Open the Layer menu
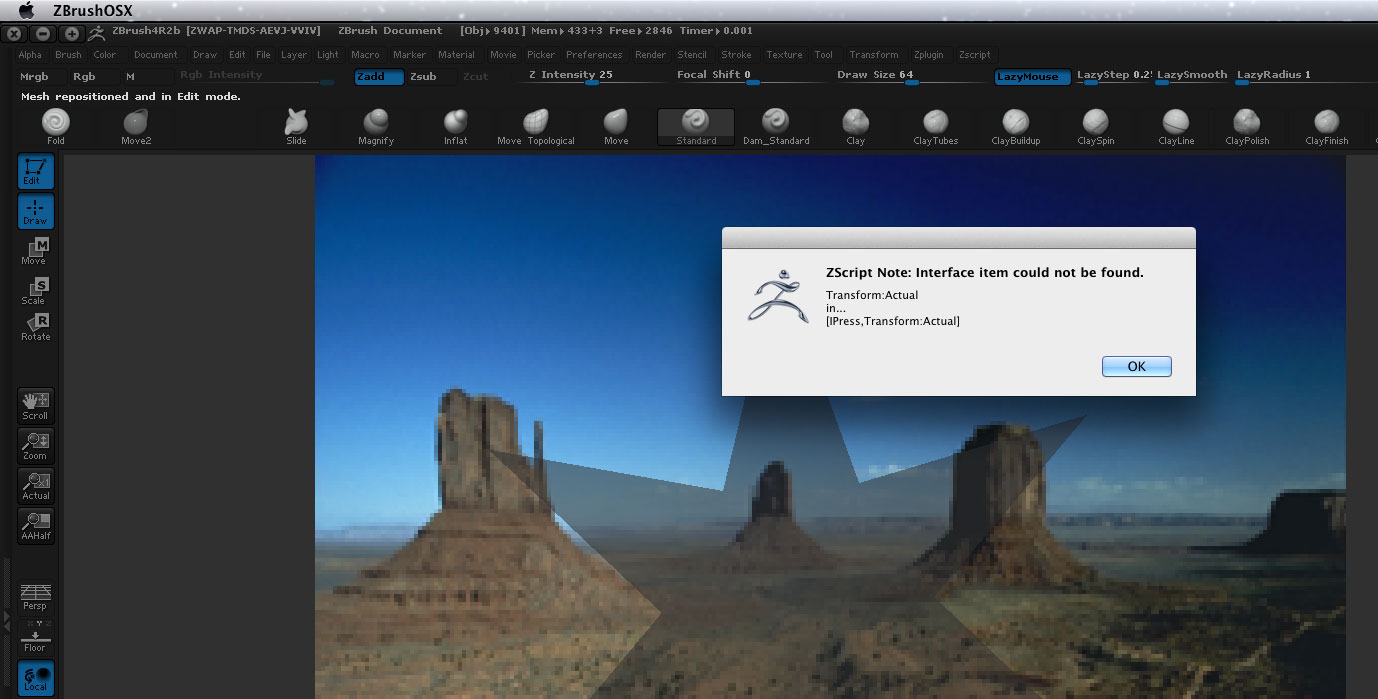This screenshot has height=699, width=1378. pyautogui.click(x=294, y=55)
